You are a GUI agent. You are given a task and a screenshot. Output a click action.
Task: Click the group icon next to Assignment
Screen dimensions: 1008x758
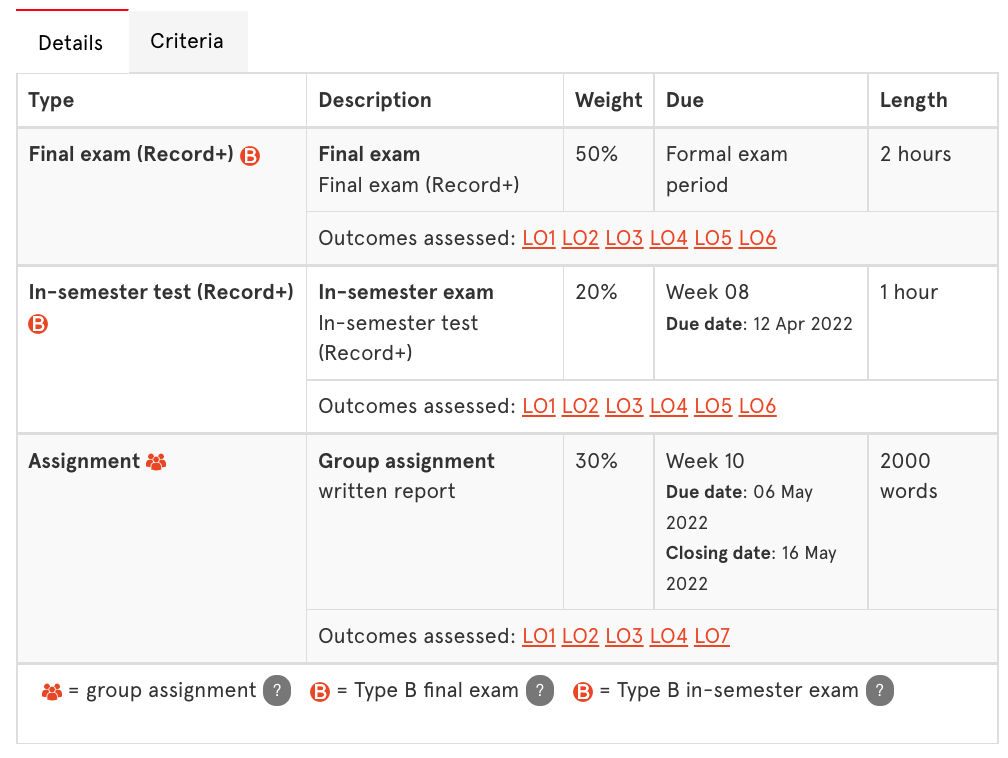(x=156, y=462)
